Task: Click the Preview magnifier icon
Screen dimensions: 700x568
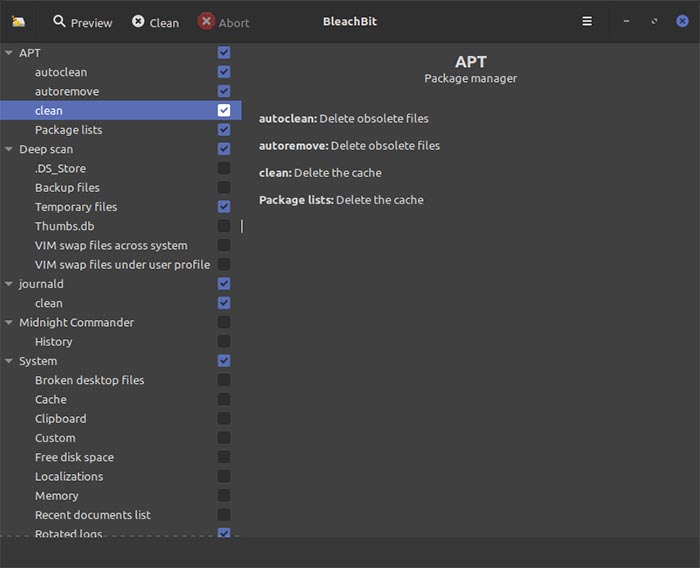Action: tap(60, 22)
